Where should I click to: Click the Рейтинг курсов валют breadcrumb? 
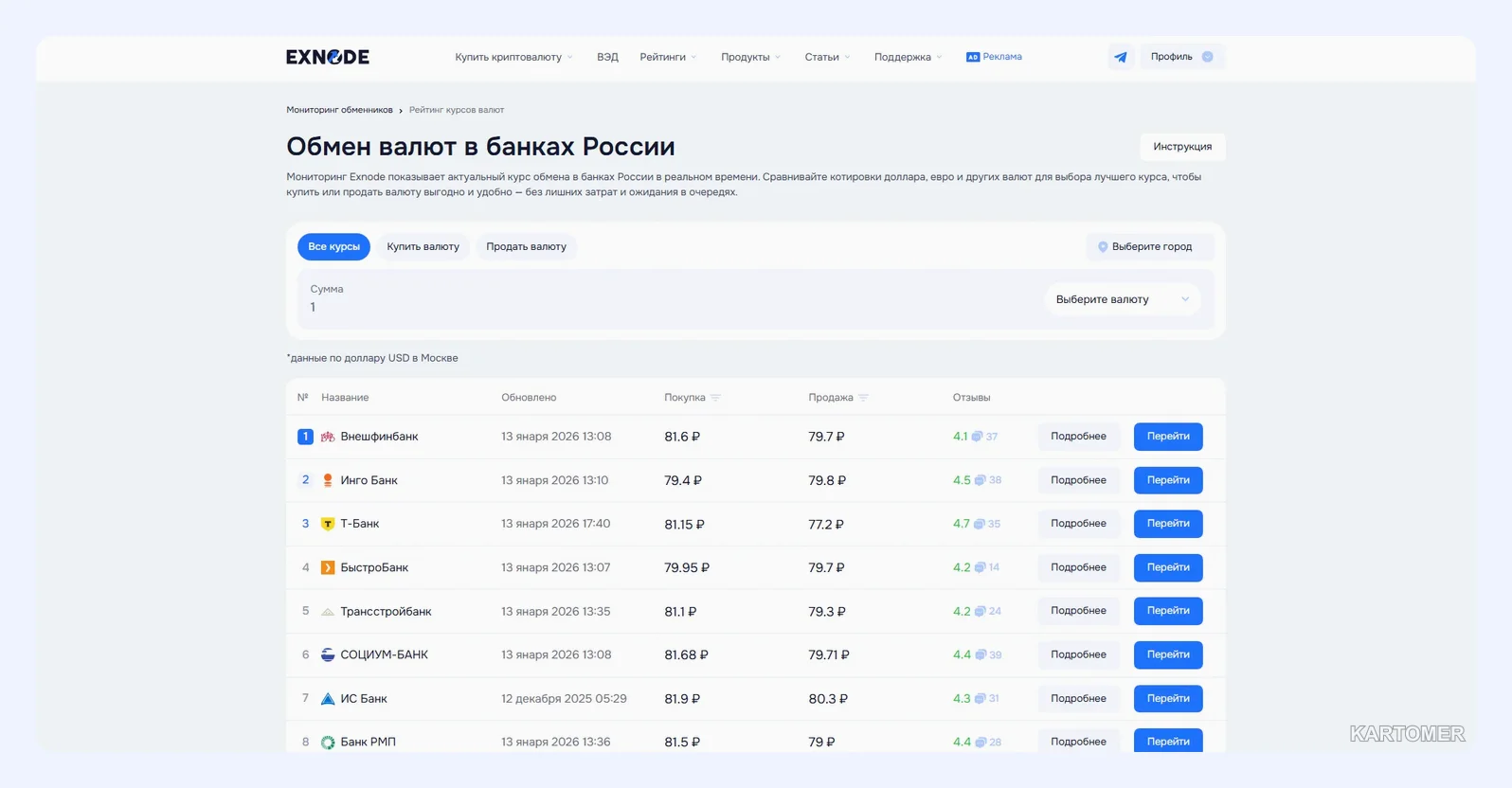pyautogui.click(x=457, y=110)
